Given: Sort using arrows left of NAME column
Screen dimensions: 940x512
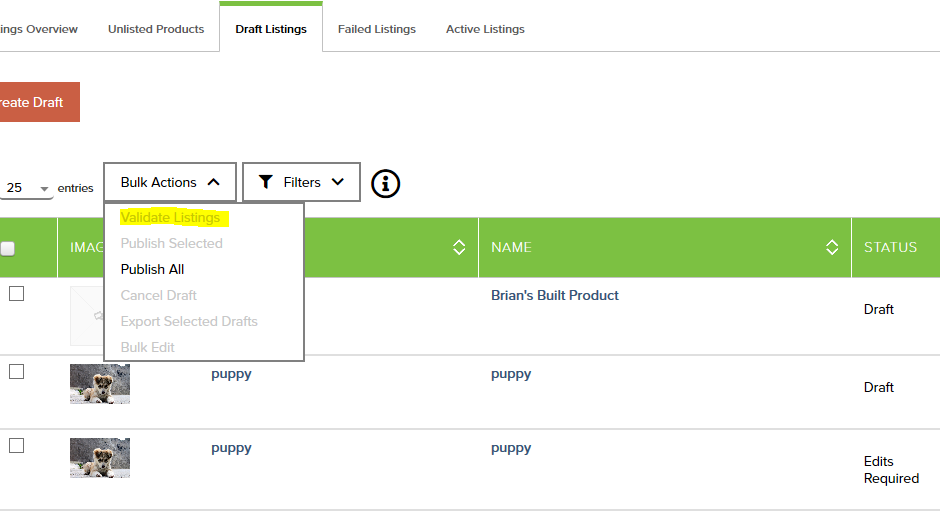Looking at the screenshot, I should coord(459,247).
